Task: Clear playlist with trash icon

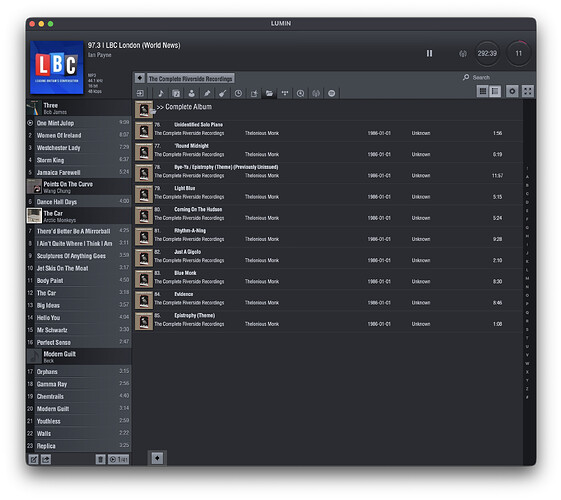Action: tap(101, 459)
